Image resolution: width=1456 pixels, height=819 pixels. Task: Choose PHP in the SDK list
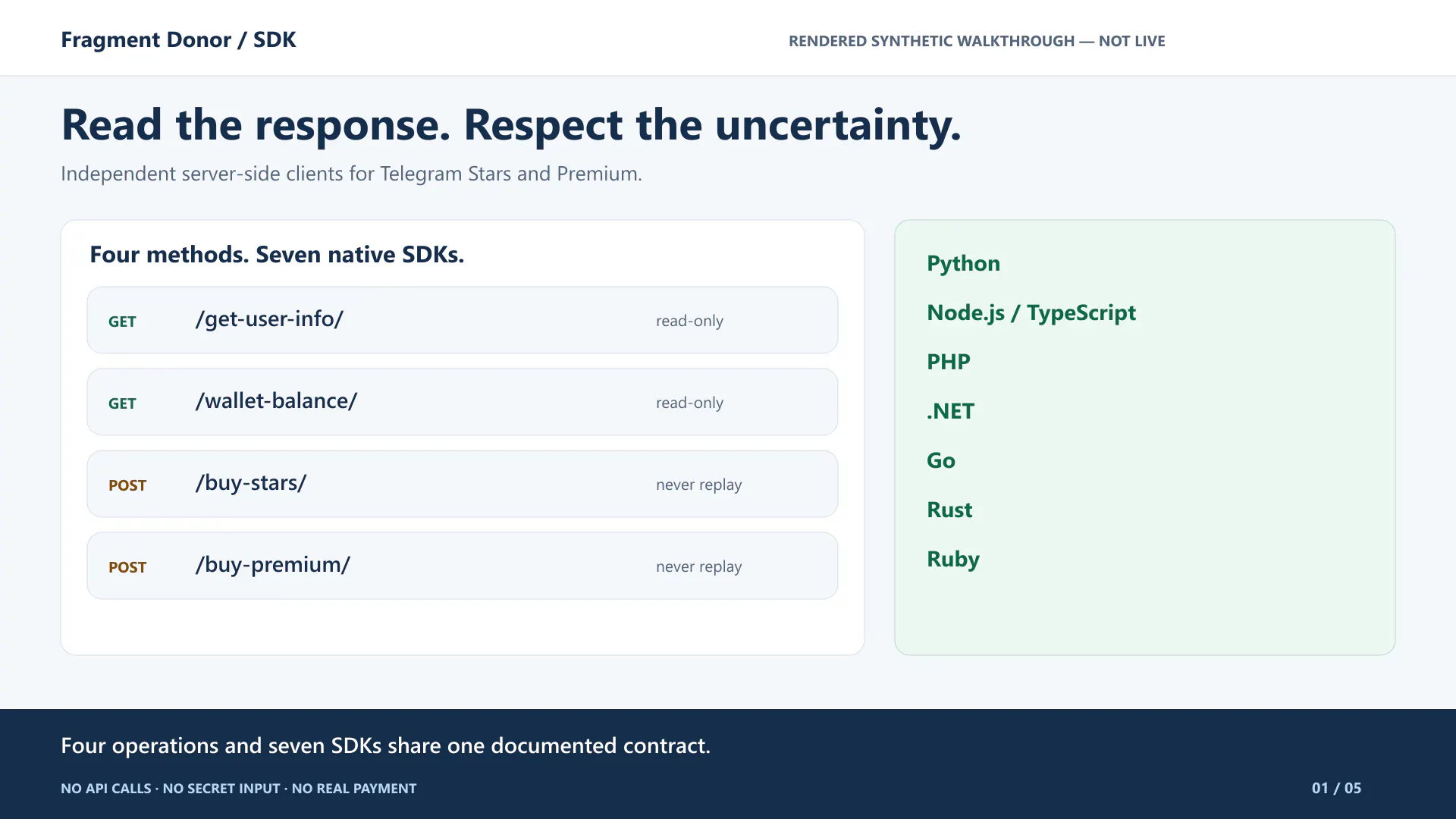pos(948,362)
